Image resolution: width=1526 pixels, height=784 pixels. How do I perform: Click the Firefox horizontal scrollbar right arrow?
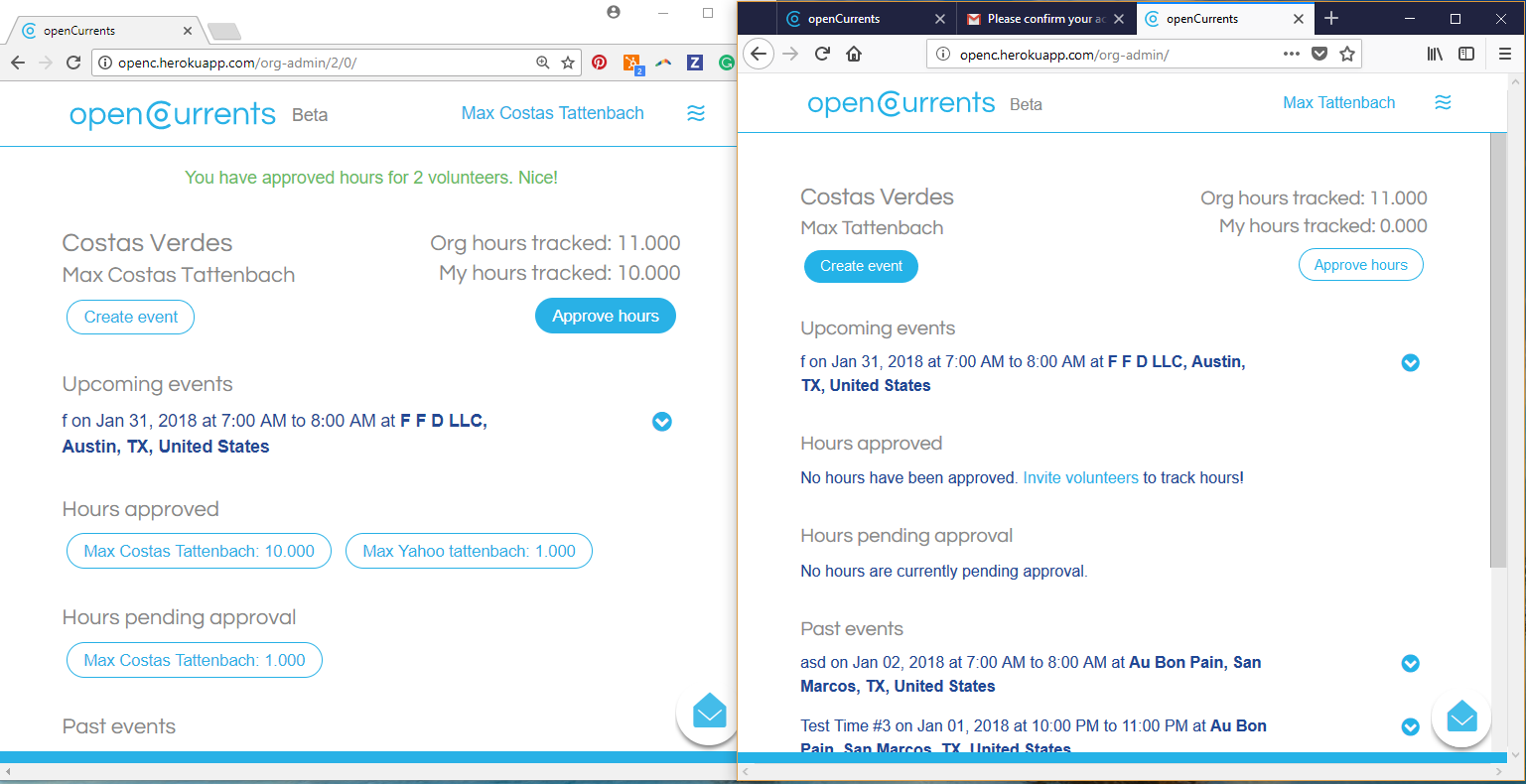click(x=1500, y=771)
